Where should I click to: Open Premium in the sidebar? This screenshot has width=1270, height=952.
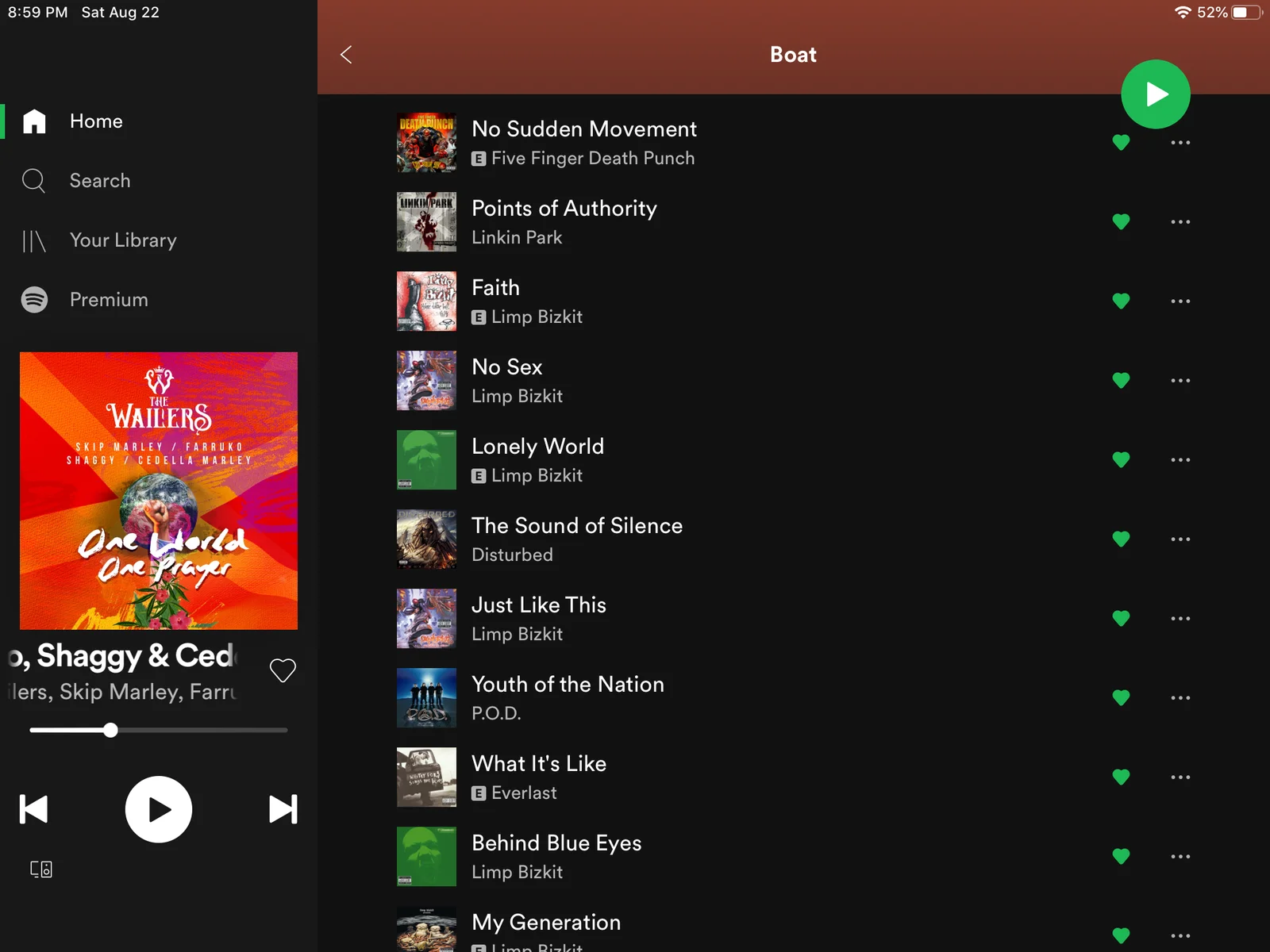[109, 300]
